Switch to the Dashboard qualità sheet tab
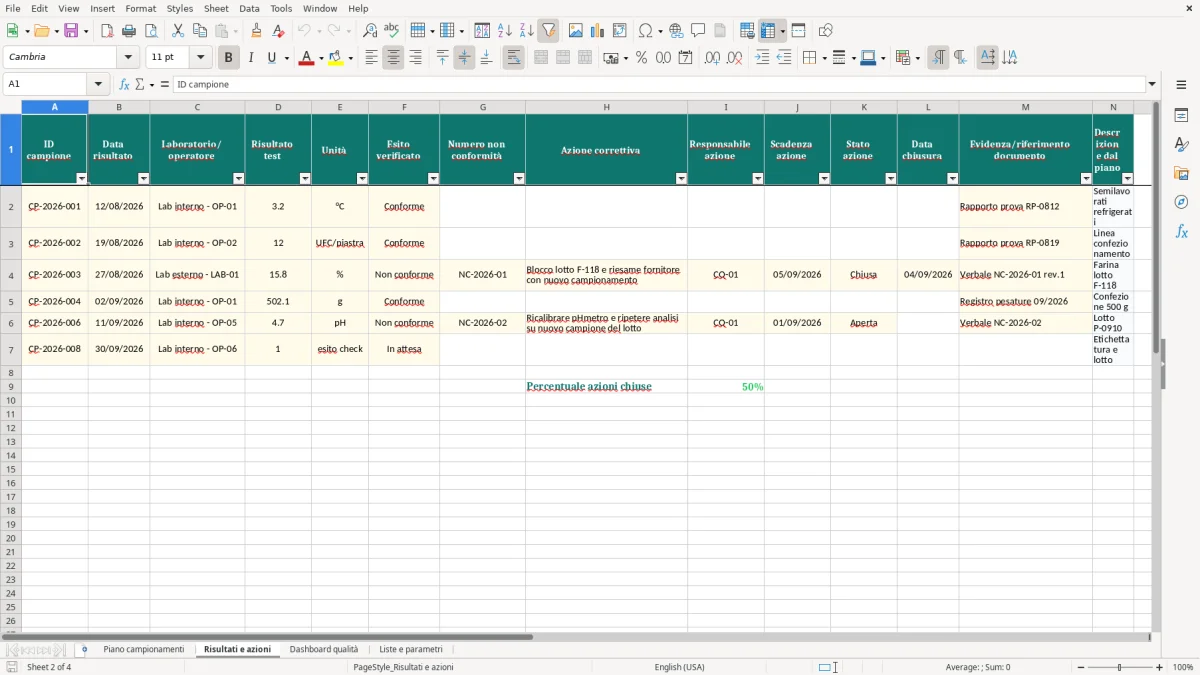 point(324,649)
